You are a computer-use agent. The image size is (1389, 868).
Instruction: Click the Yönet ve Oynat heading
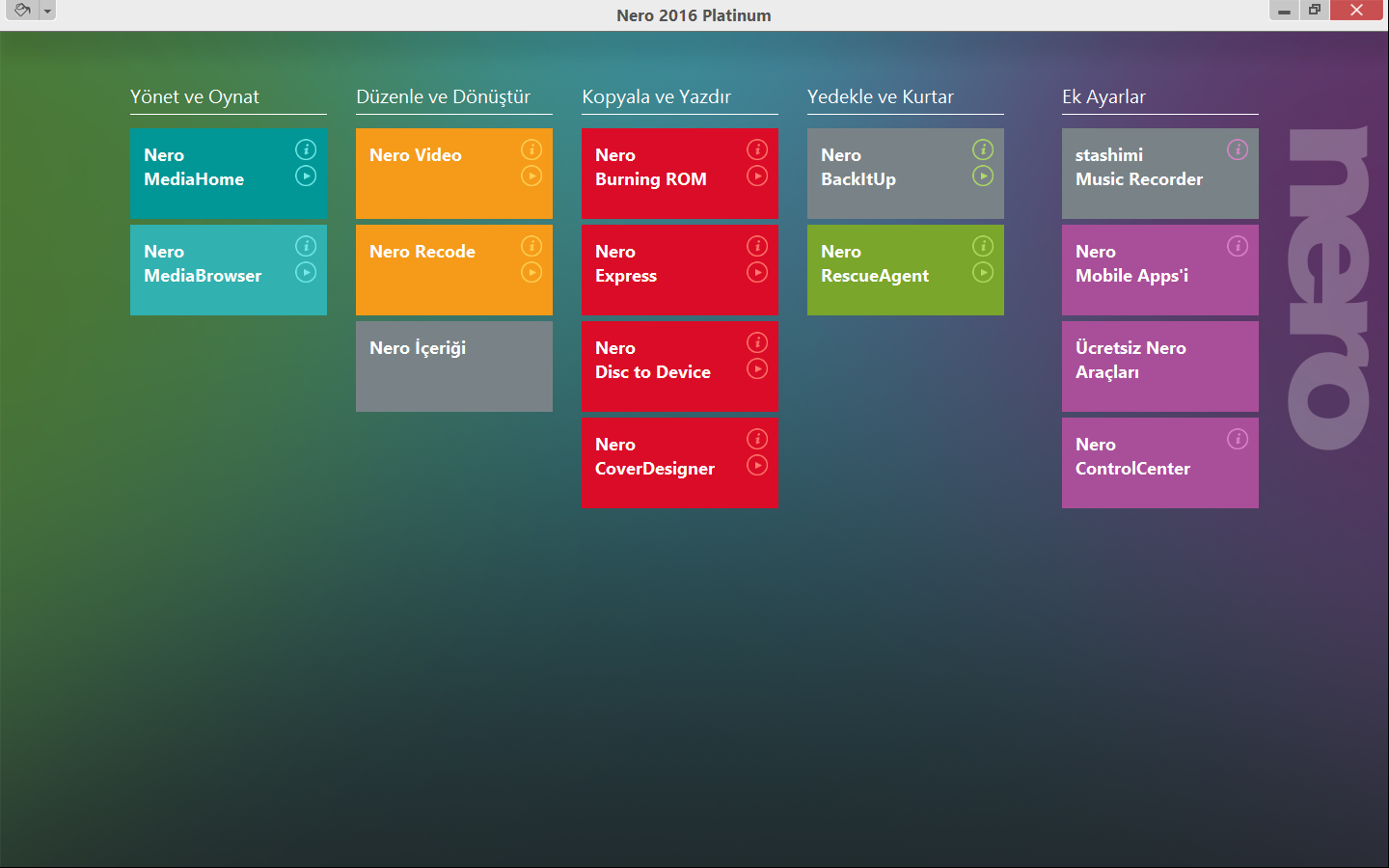pos(195,96)
